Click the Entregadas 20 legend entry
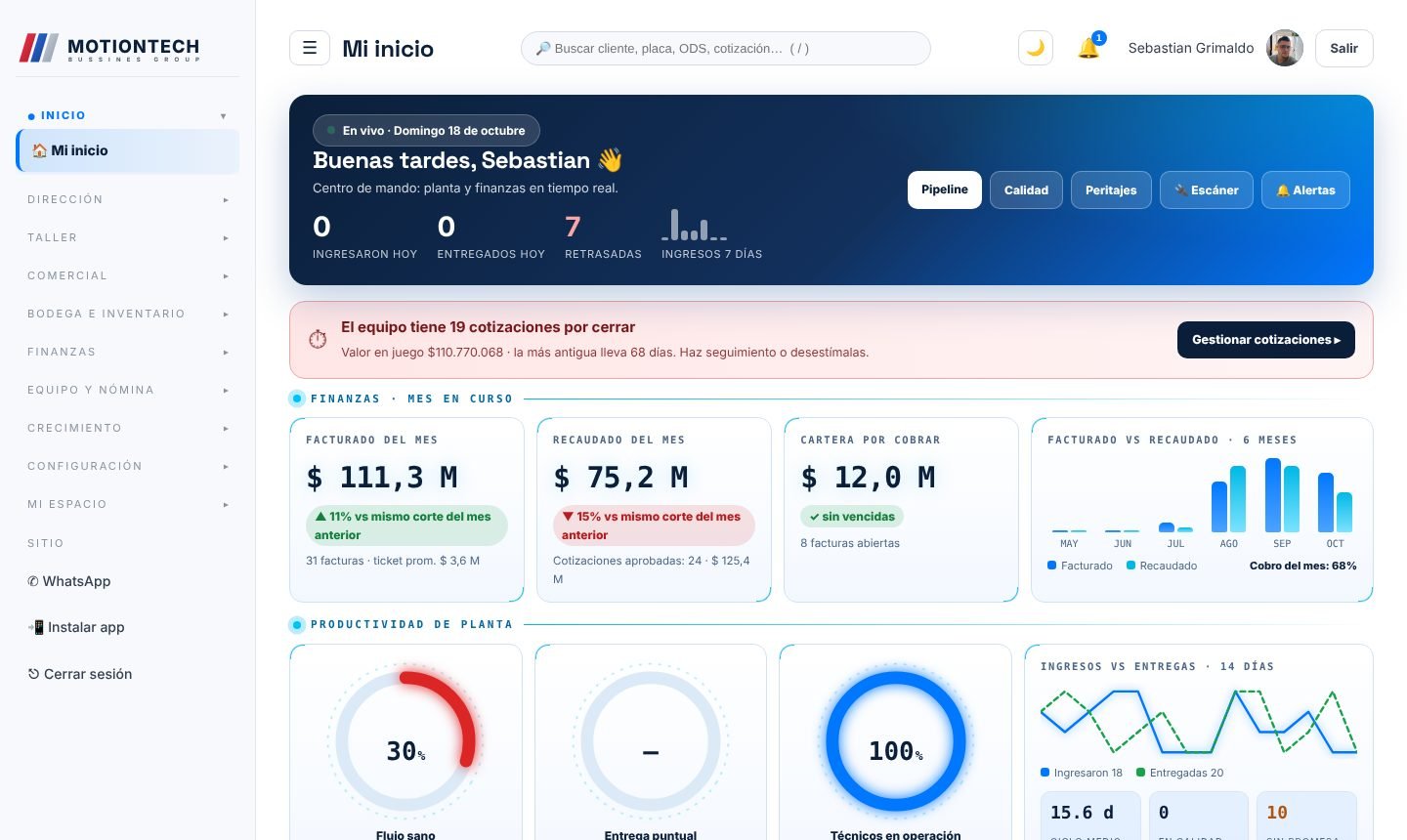 (1180, 773)
